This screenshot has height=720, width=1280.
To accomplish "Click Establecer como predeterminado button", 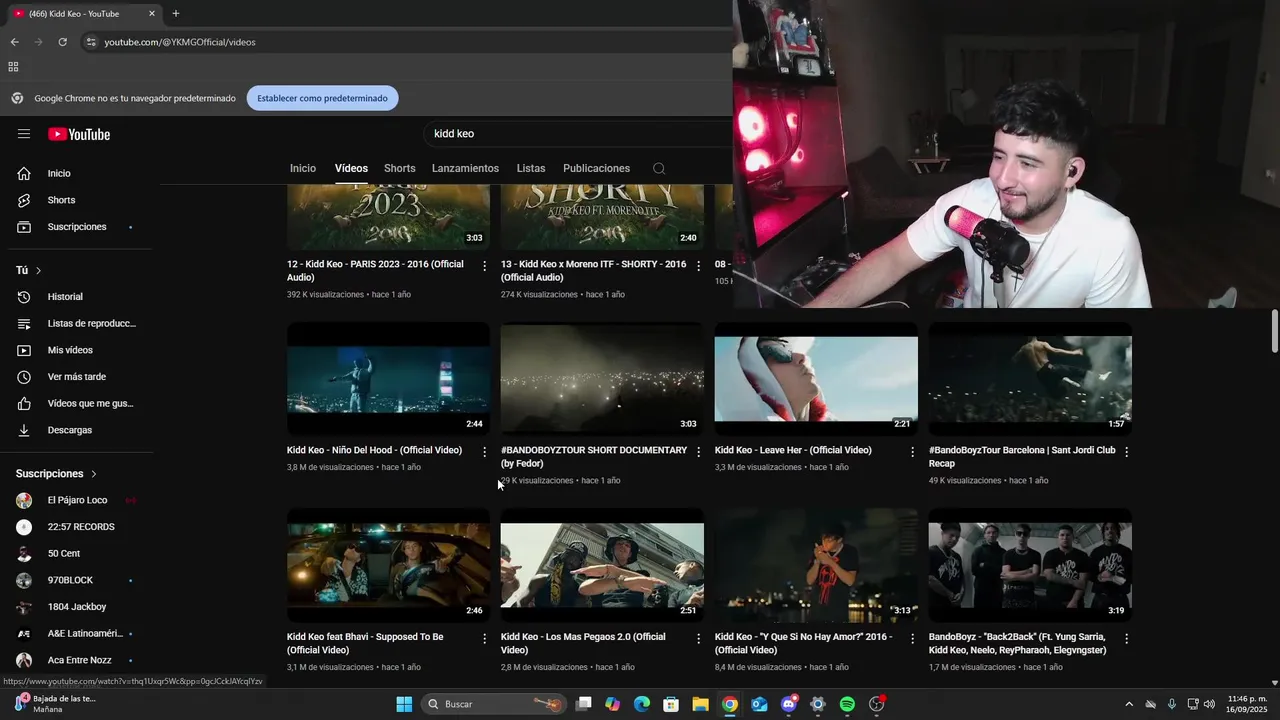I will (x=323, y=98).
